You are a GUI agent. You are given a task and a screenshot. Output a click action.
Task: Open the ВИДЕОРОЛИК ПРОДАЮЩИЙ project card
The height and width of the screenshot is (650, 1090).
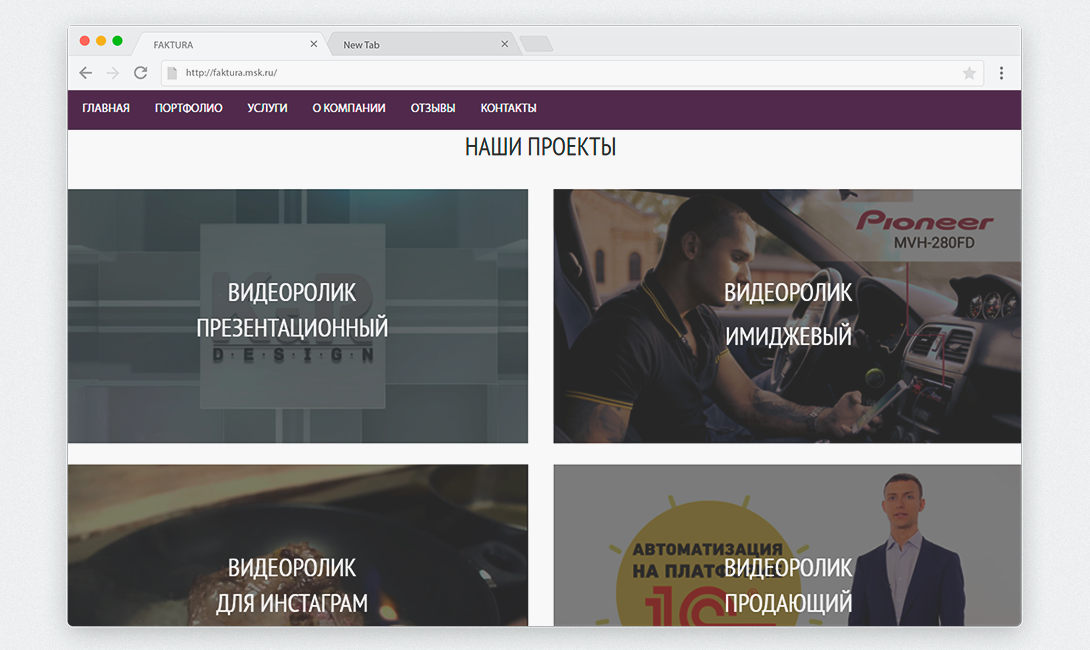click(787, 545)
